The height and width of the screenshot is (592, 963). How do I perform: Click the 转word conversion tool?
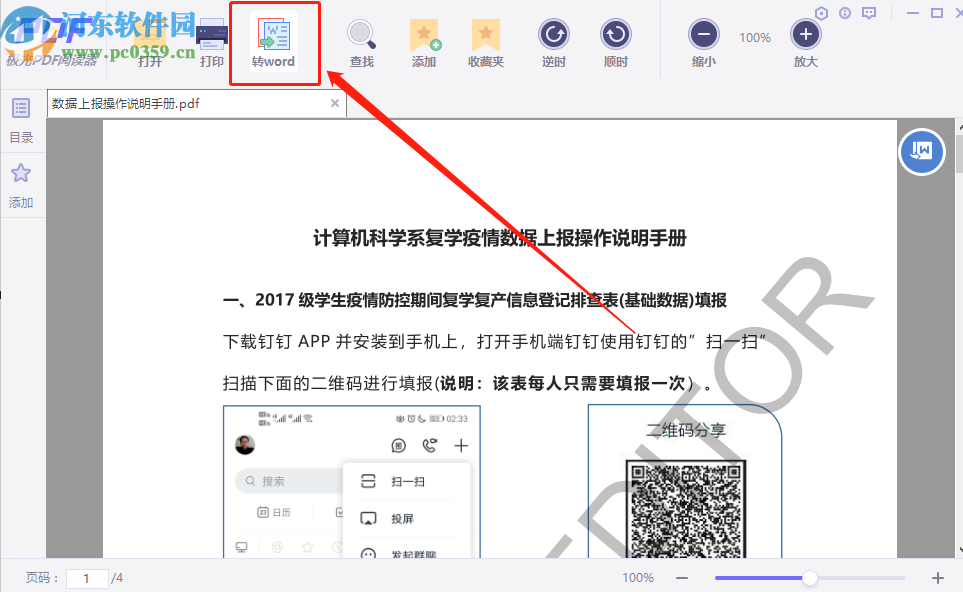click(x=273, y=40)
